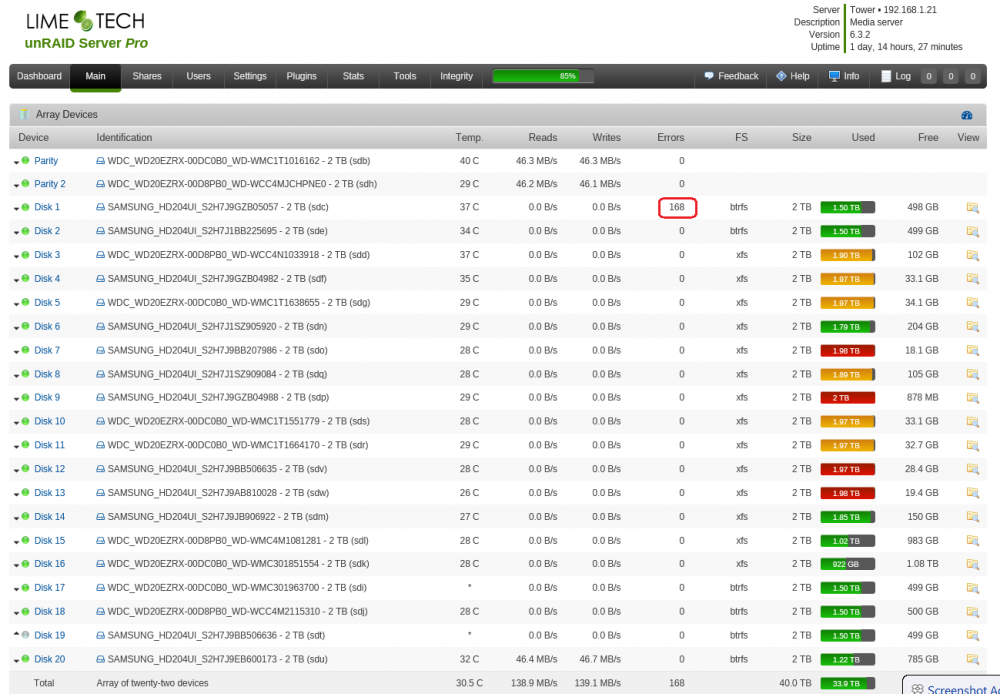Click the drive icon beside the Disk 17 identification
The width and height of the screenshot is (1000, 694).
101,587
